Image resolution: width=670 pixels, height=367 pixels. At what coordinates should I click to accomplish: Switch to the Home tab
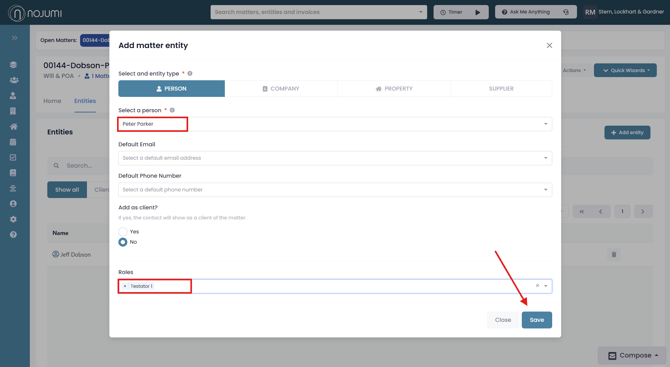pos(52,101)
